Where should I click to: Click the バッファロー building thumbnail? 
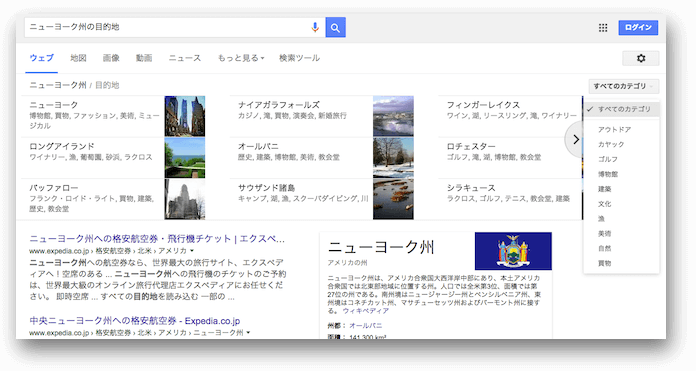point(185,199)
